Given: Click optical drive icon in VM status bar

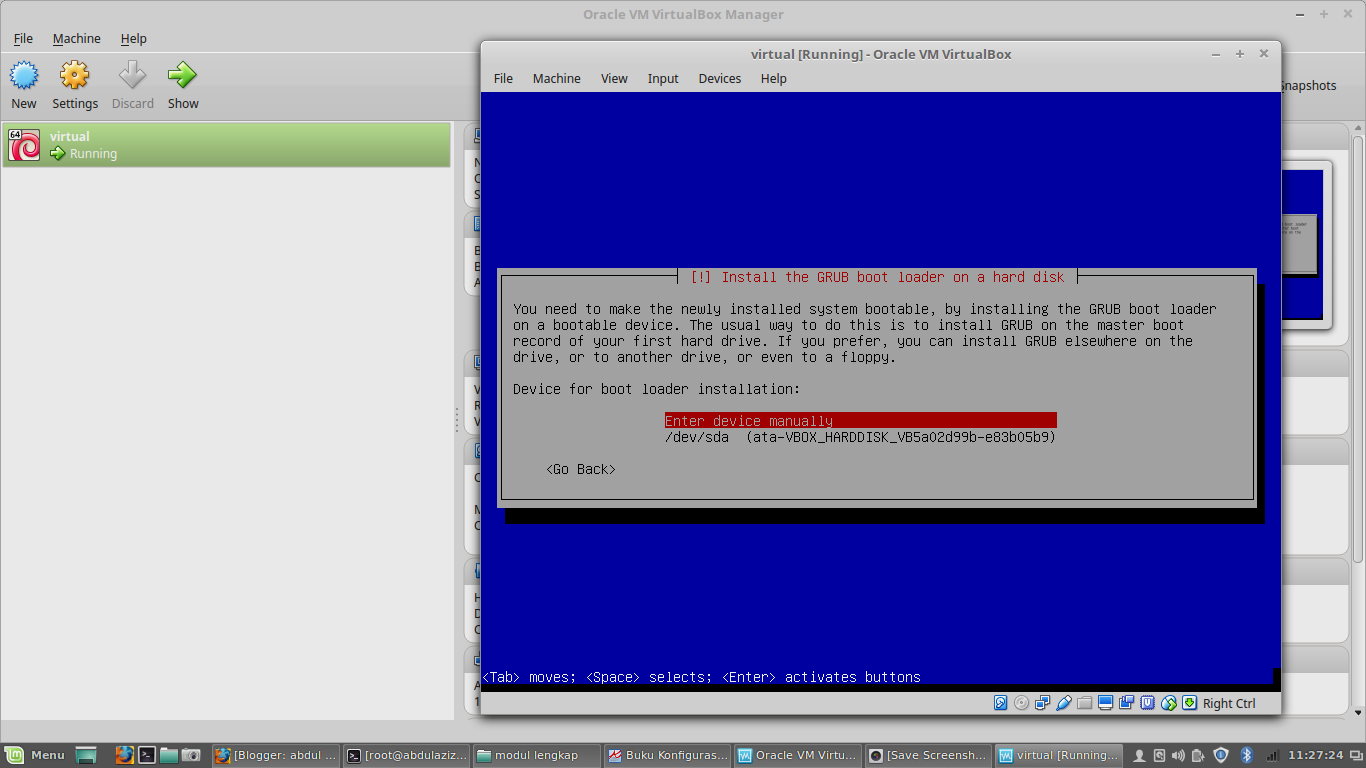Looking at the screenshot, I should 1021,703.
